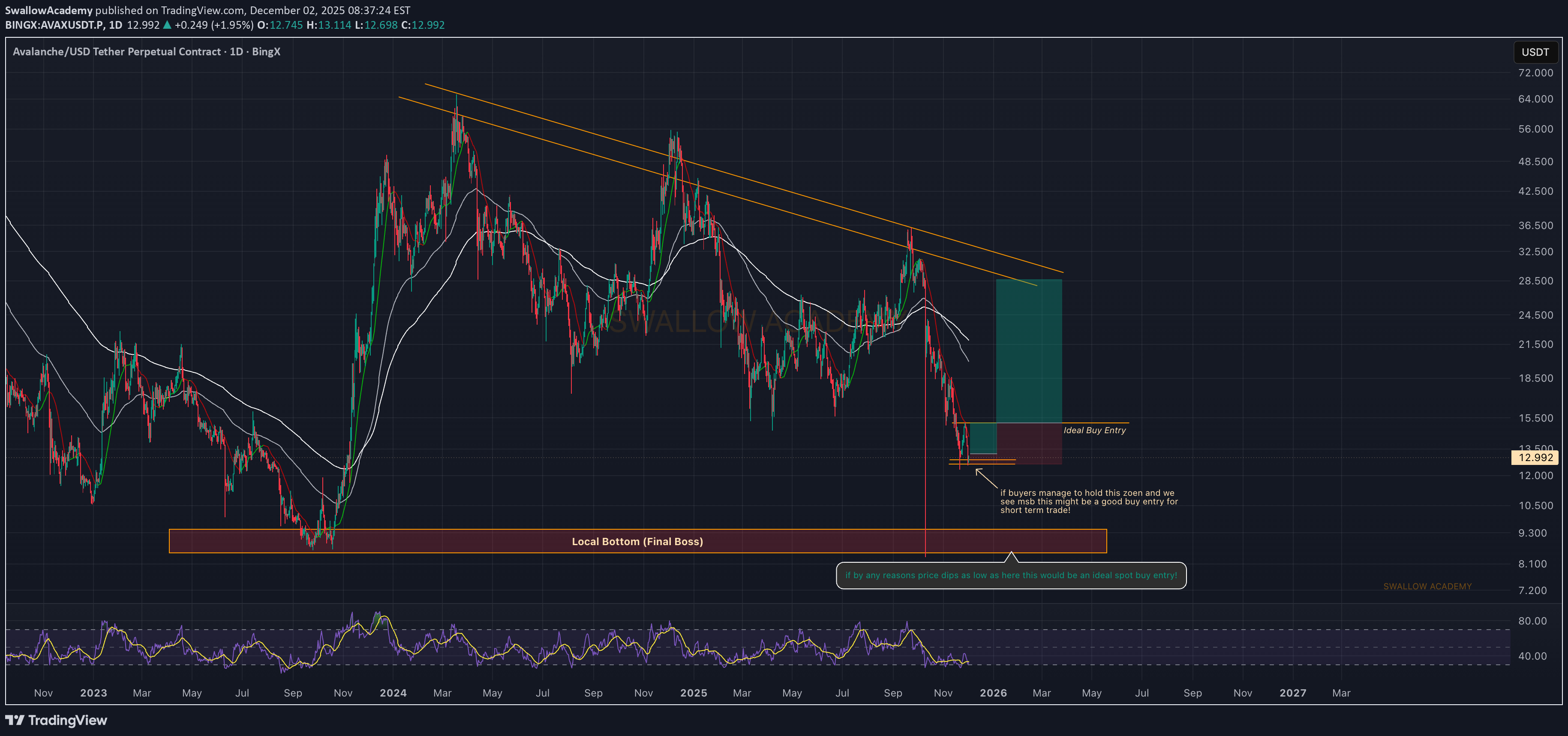
Task: Select the Local Bottom (Final Boss) rectangle
Action: 637,541
